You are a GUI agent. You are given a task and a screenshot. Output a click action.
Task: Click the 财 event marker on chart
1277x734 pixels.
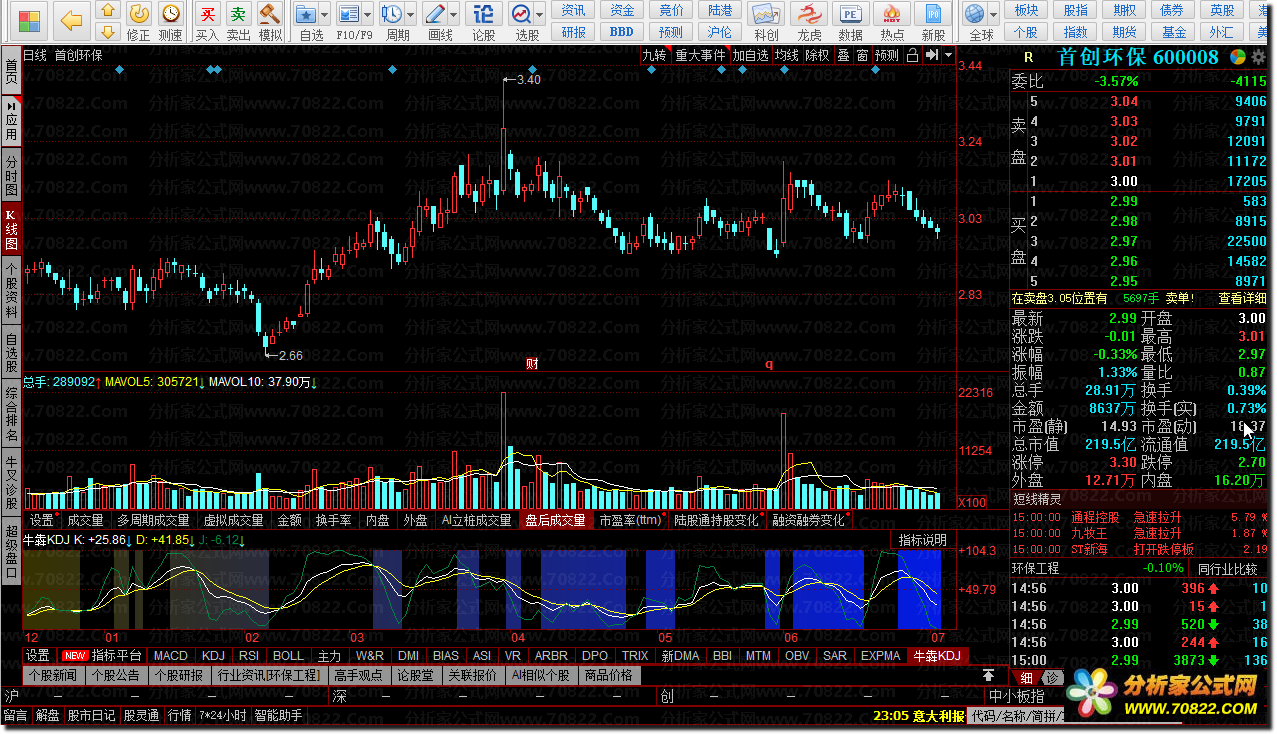pyautogui.click(x=532, y=364)
